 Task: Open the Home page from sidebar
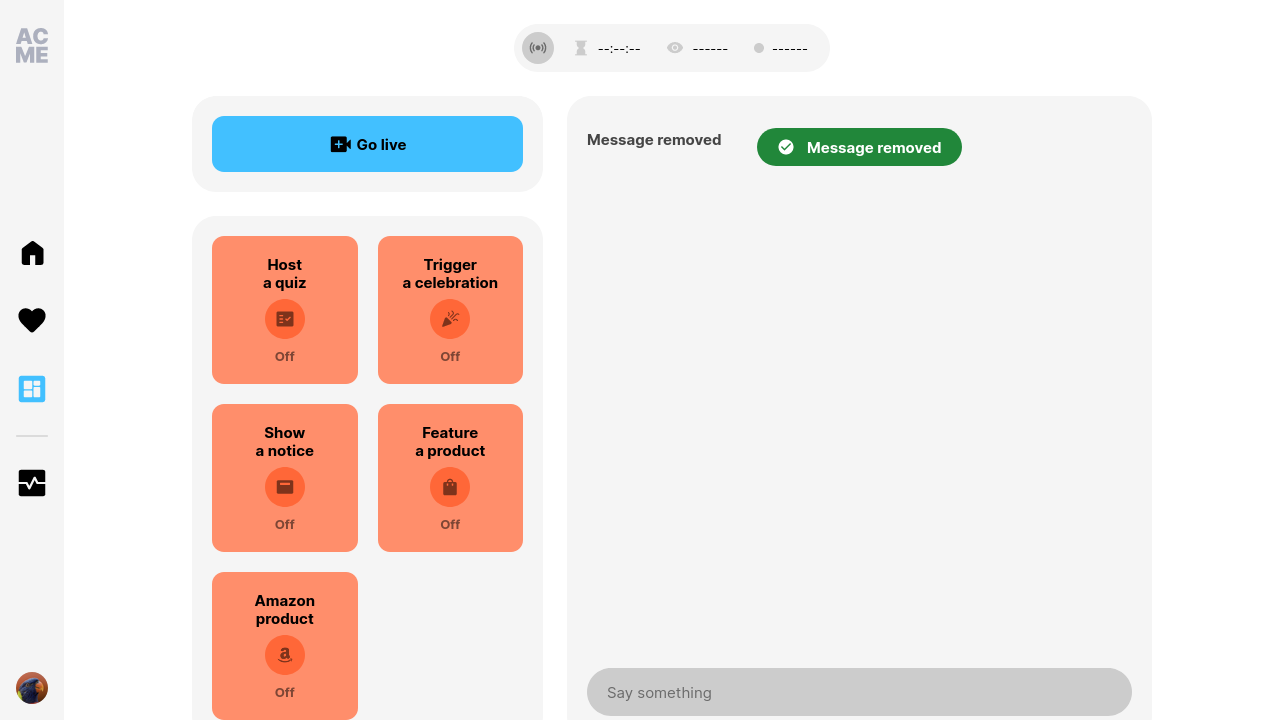click(32, 253)
